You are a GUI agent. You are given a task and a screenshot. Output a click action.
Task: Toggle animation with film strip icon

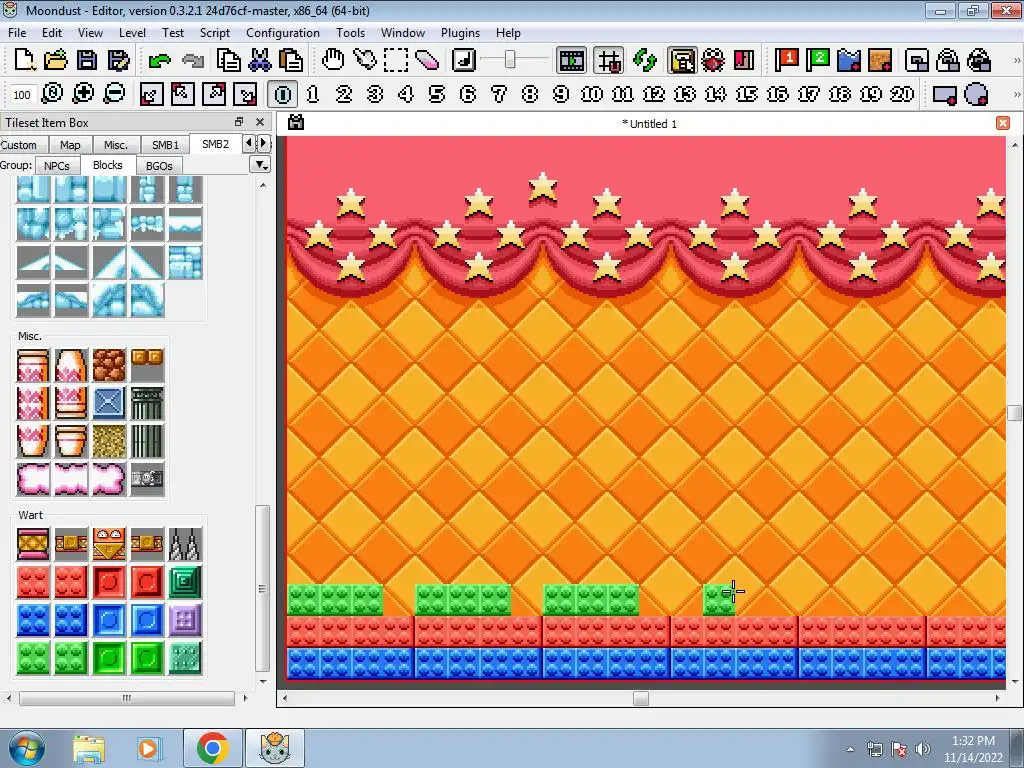pos(571,60)
